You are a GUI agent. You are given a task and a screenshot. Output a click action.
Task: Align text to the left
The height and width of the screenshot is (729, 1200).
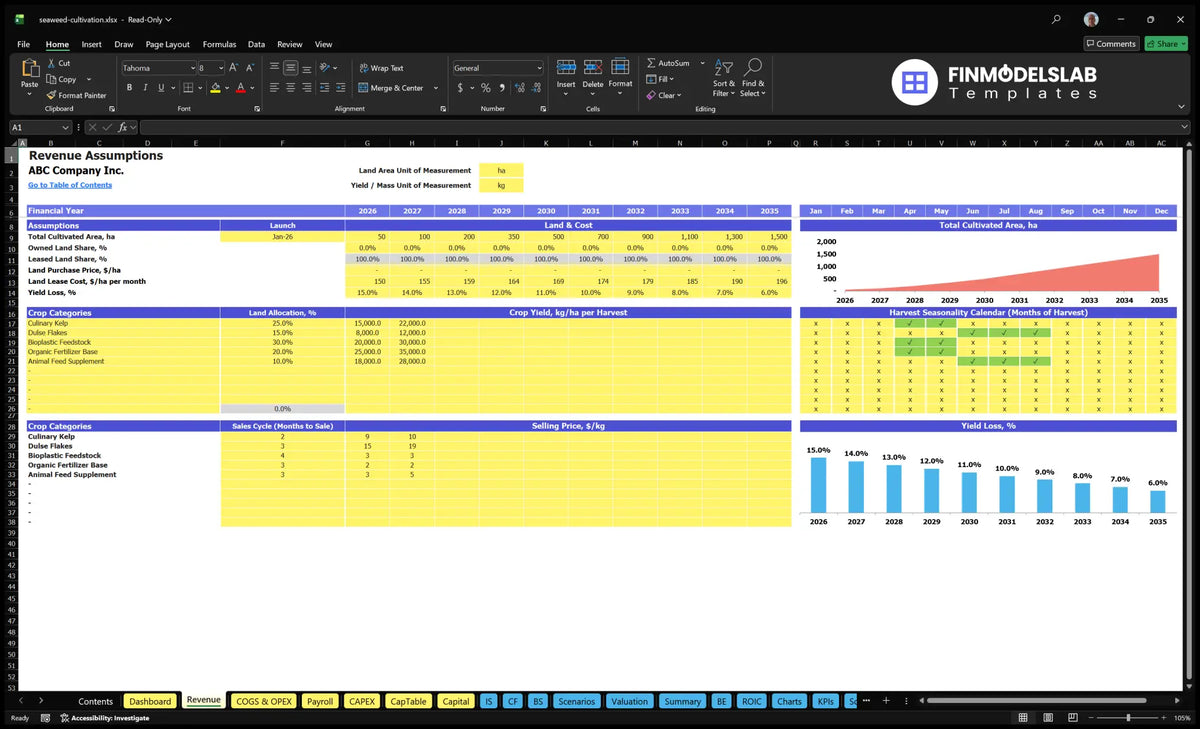click(x=274, y=88)
